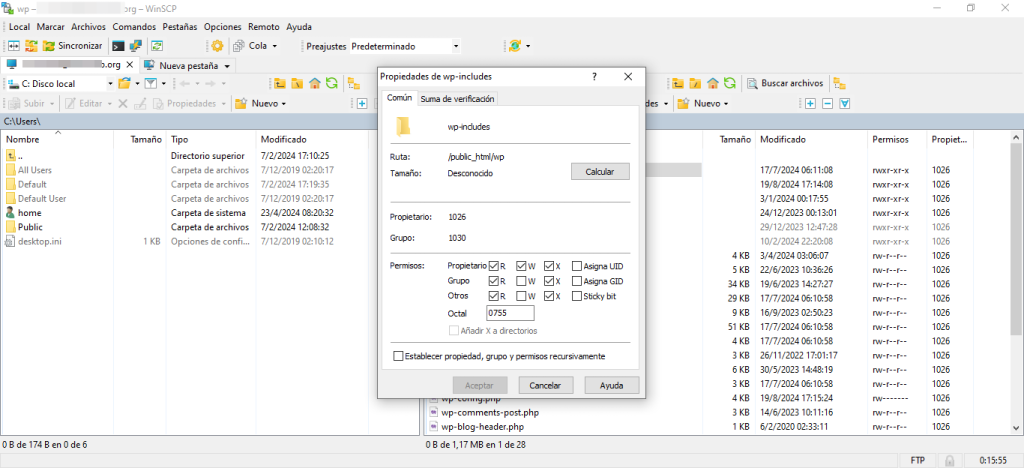Screen dimensions: 1024x468
Task: Open dropdown arrow beside the sync globe icon
Action: (528, 46)
